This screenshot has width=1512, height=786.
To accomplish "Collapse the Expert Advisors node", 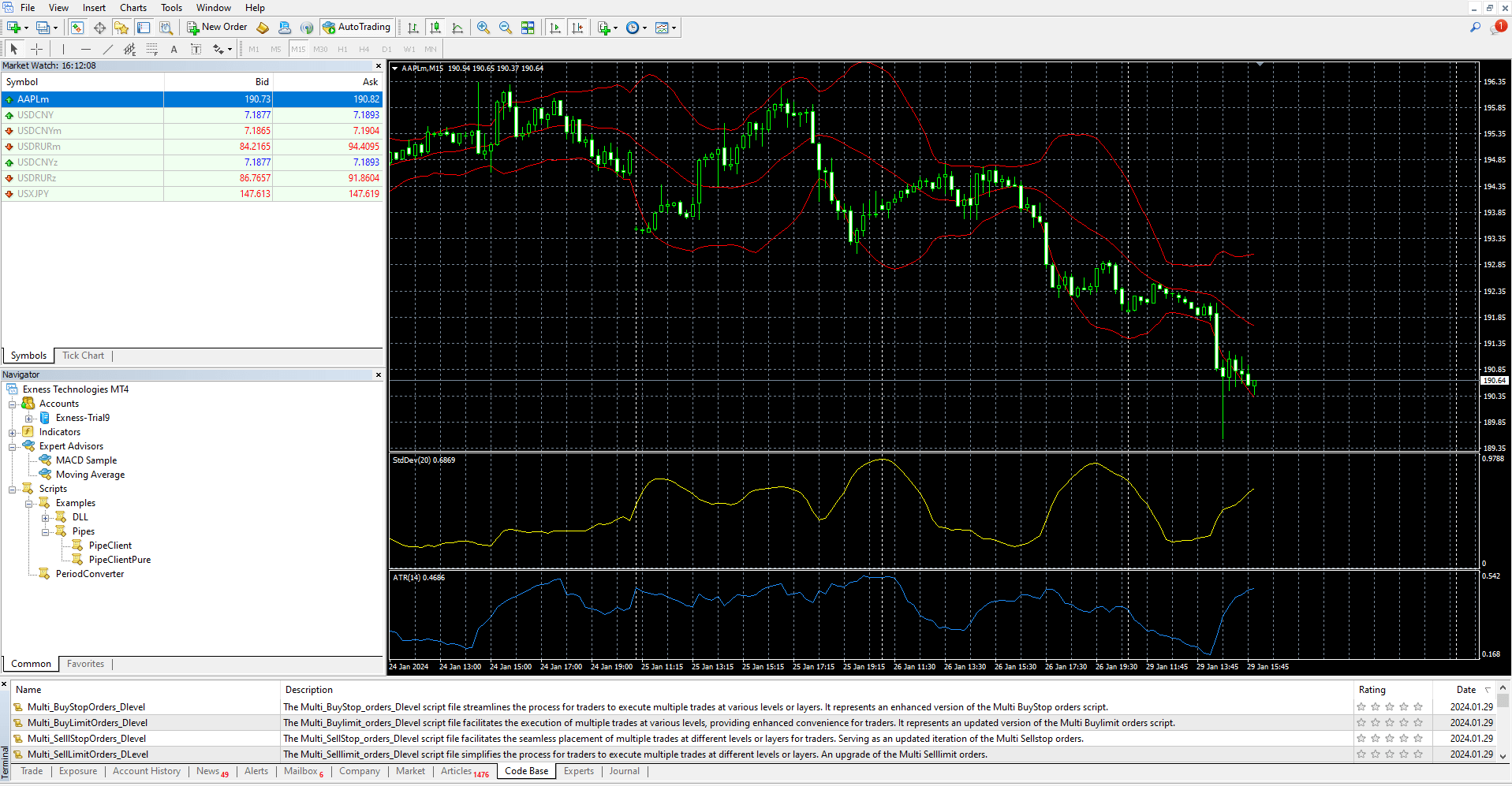I will 13,446.
